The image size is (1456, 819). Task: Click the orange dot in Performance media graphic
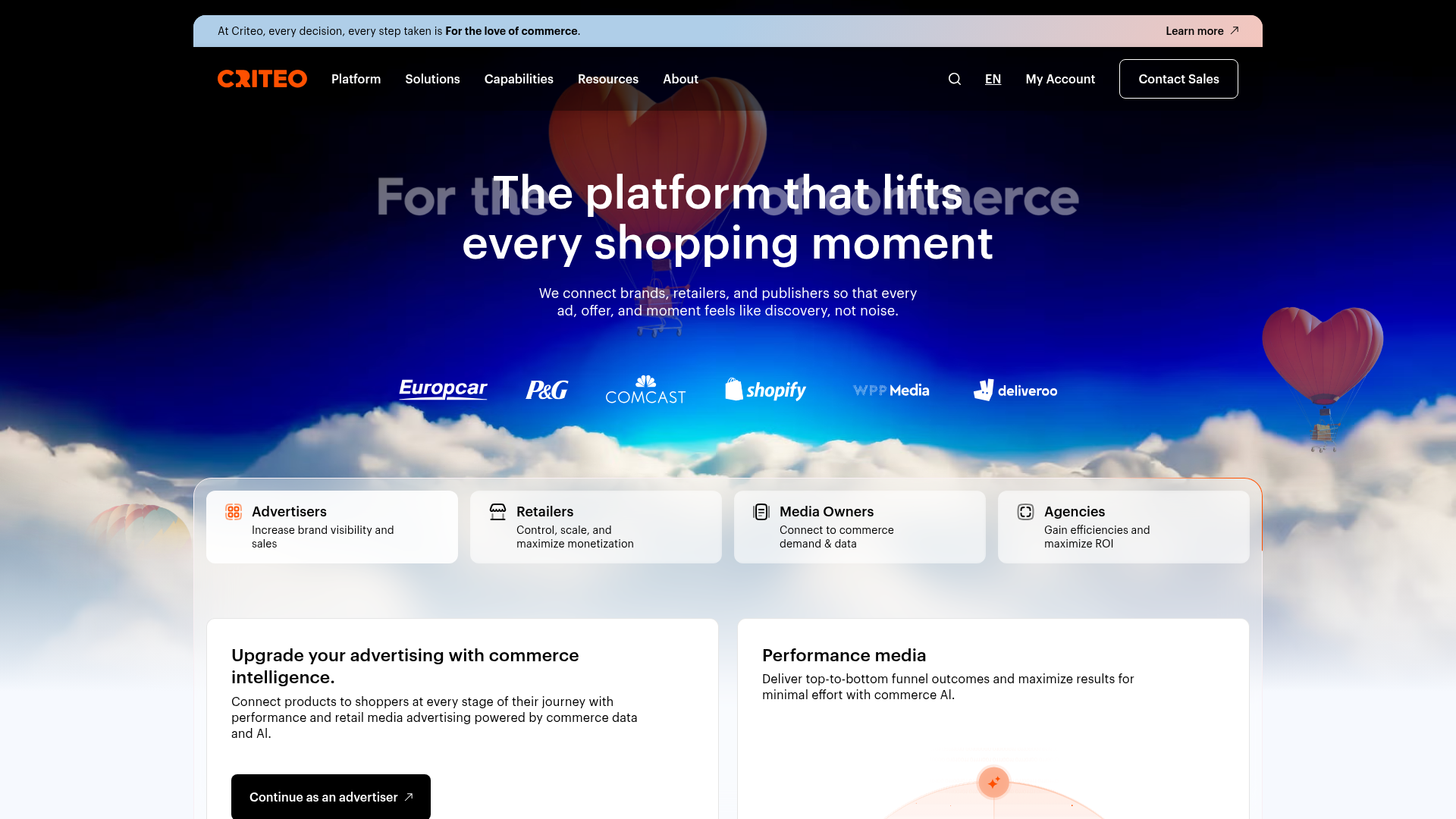(993, 782)
